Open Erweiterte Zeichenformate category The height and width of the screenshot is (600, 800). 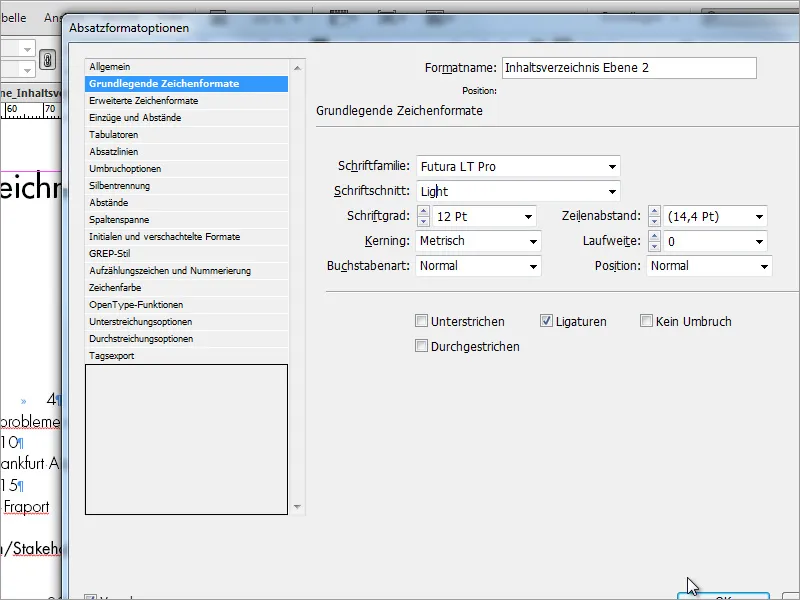(x=186, y=101)
